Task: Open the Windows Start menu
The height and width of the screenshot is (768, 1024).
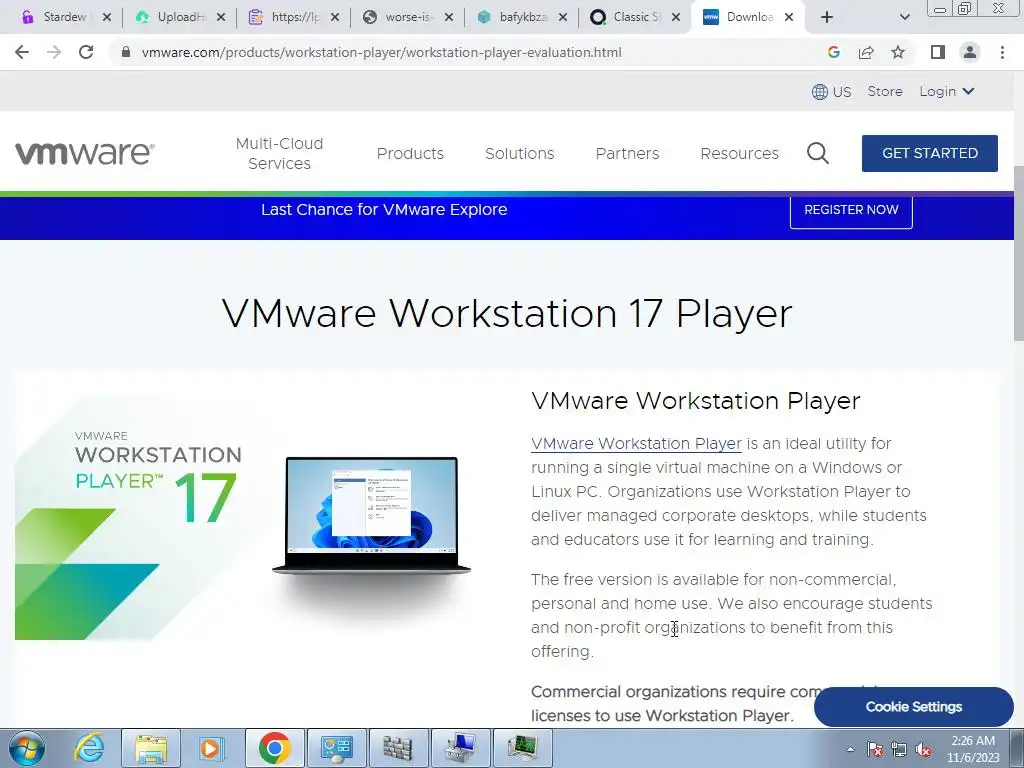Action: [x=26, y=748]
